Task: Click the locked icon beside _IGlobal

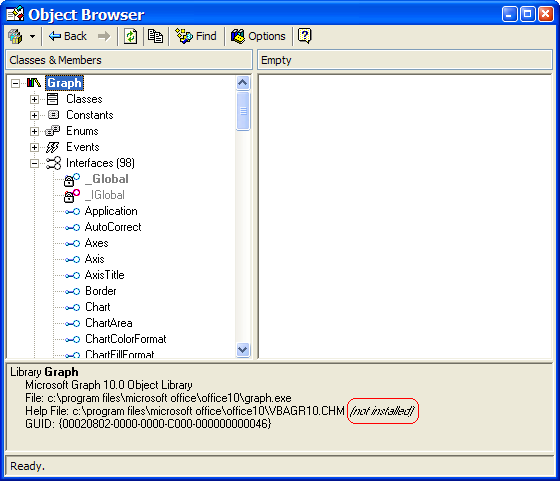Action: tap(72, 196)
